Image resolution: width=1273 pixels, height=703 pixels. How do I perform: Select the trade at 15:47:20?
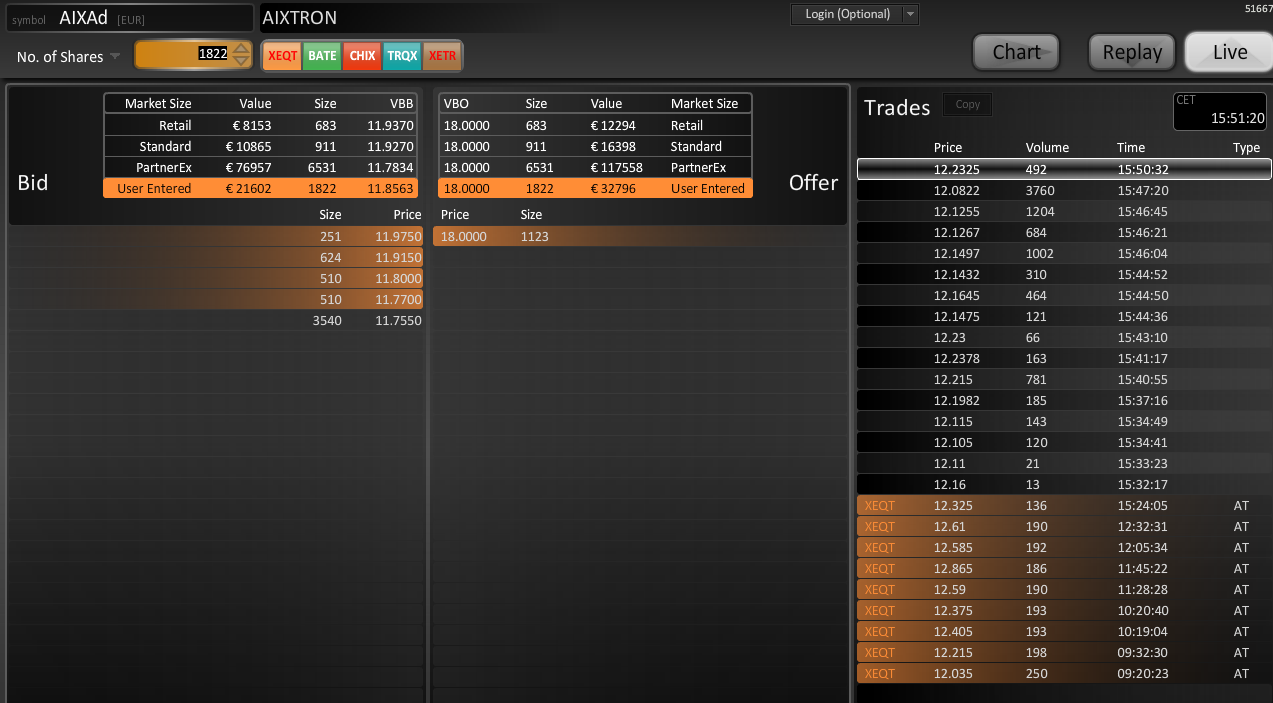1064,190
